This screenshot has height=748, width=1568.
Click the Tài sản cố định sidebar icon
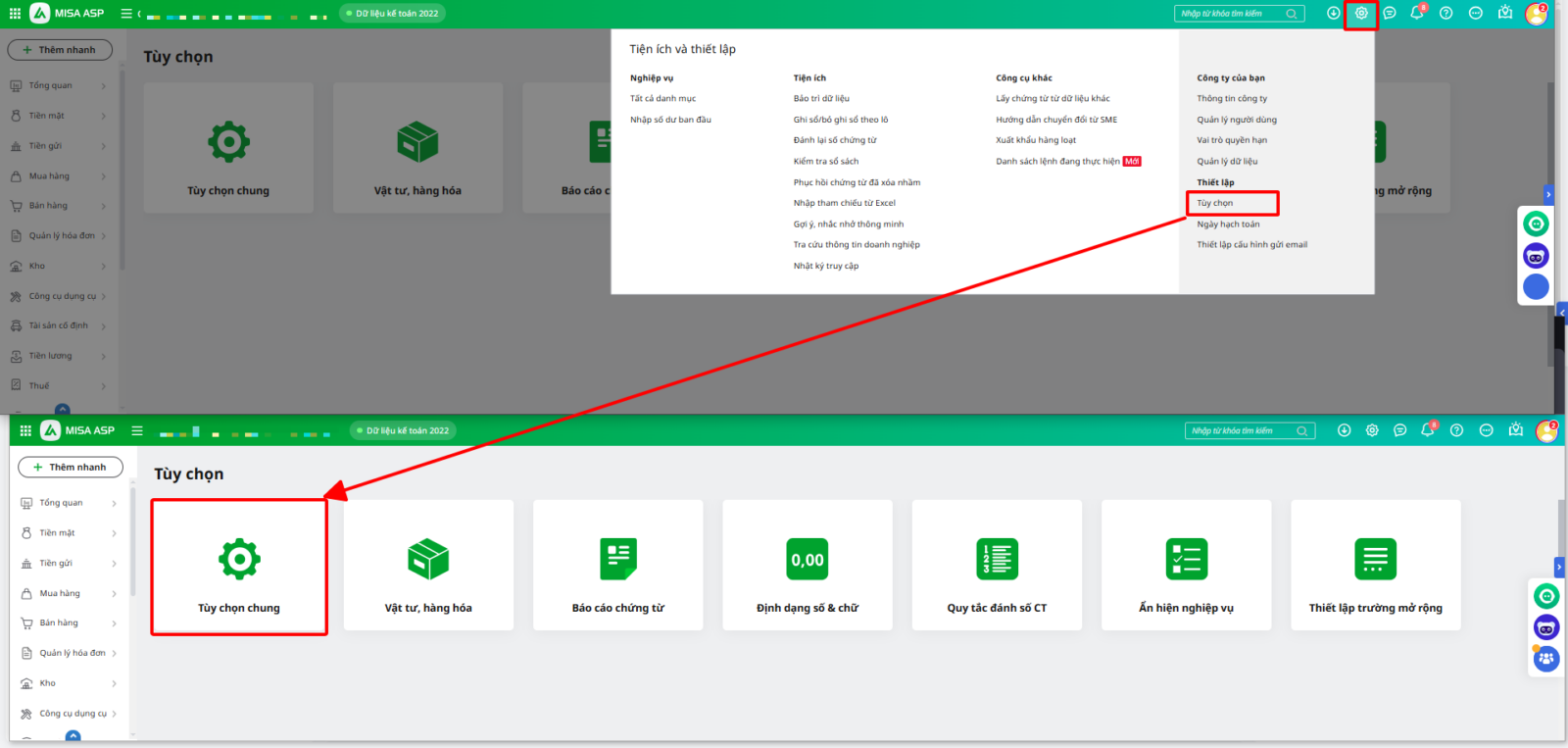click(x=16, y=325)
